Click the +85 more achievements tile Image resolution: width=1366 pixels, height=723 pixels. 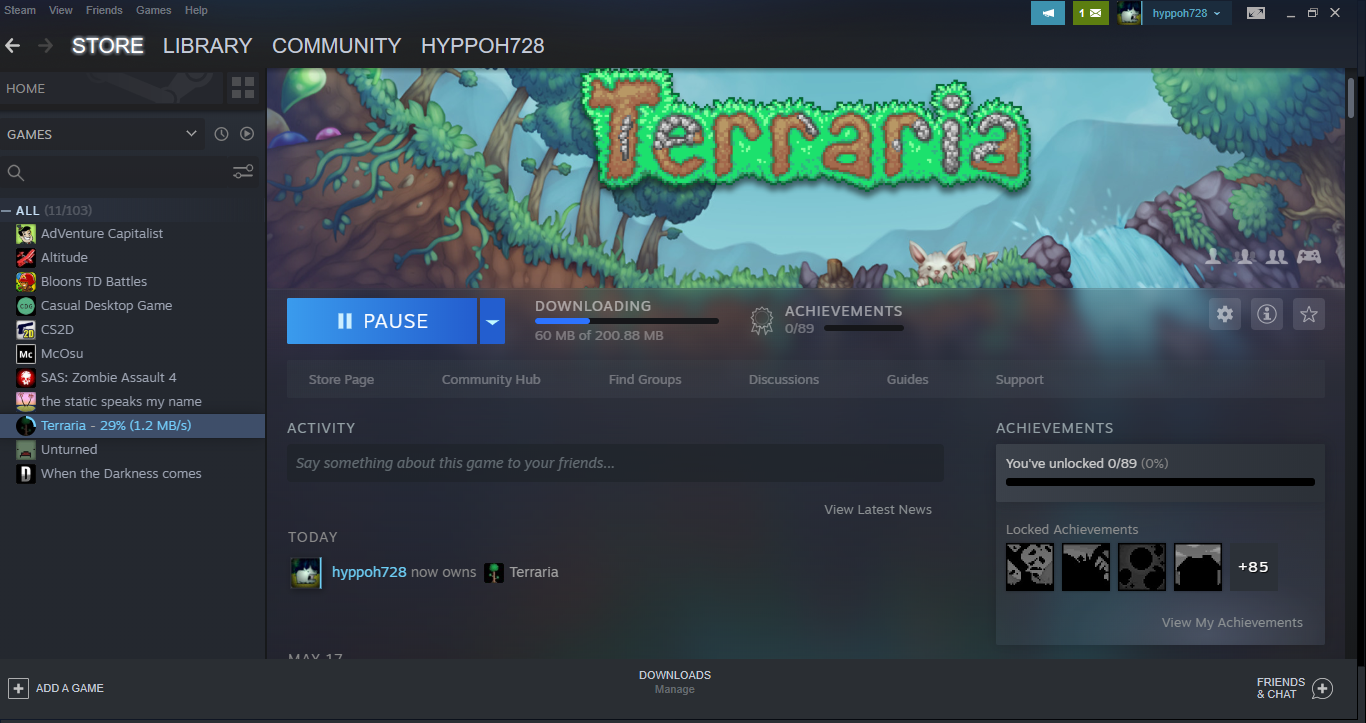tap(1253, 567)
